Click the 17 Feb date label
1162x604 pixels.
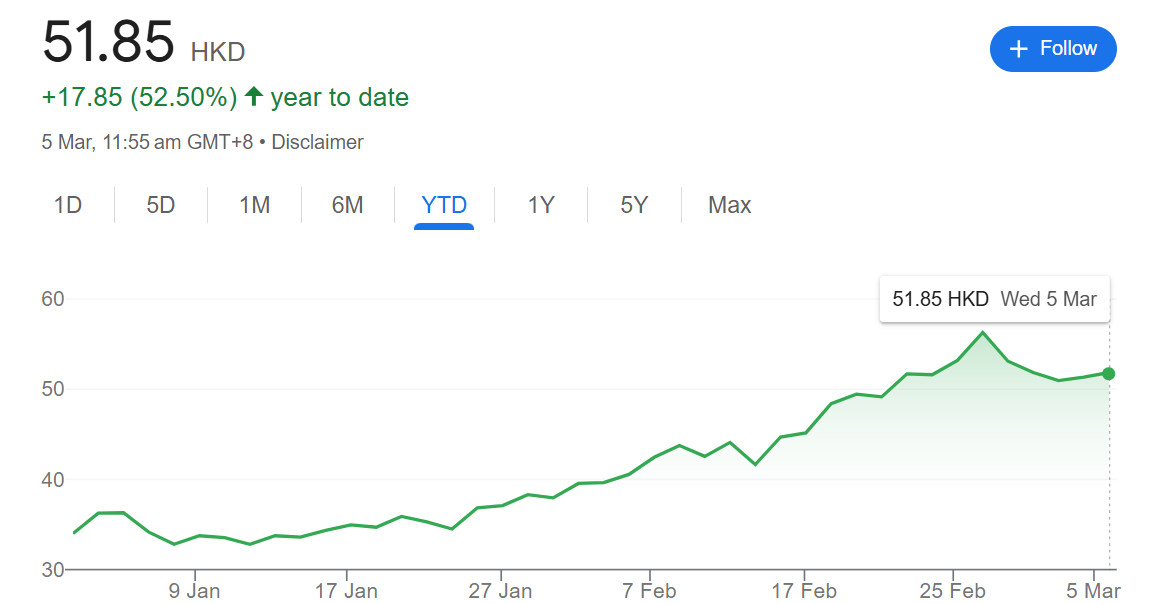[x=804, y=590]
